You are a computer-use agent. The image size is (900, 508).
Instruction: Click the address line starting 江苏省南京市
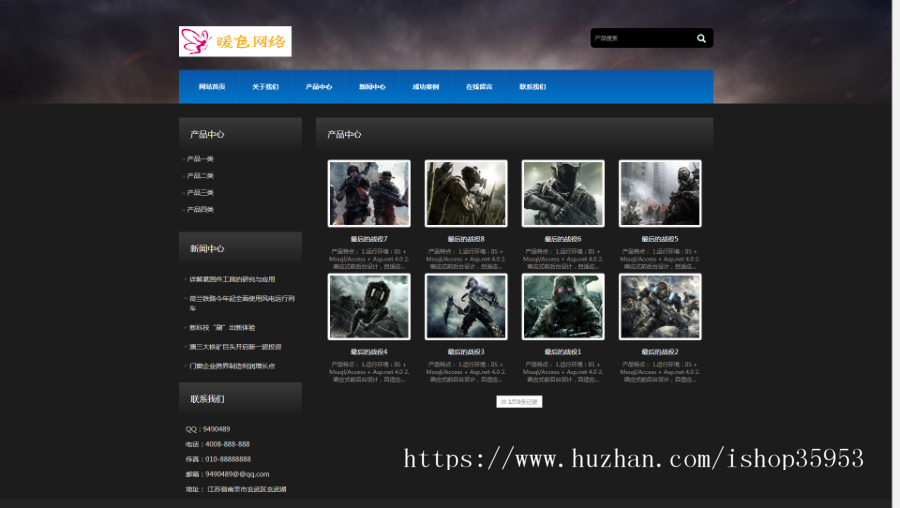247,489
